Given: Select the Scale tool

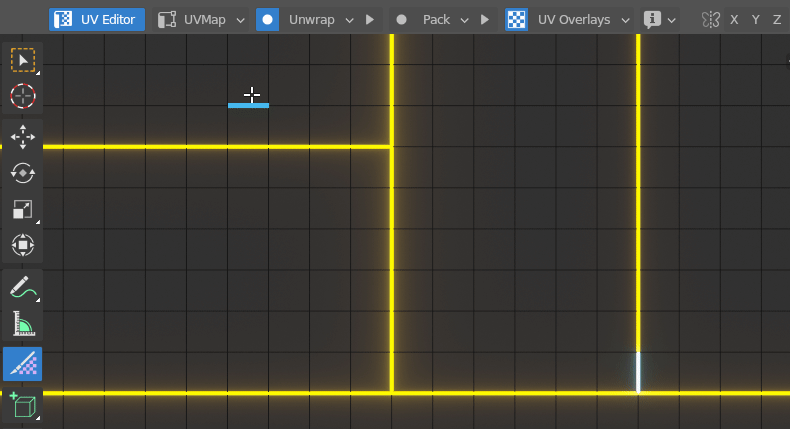Looking at the screenshot, I should [23, 209].
